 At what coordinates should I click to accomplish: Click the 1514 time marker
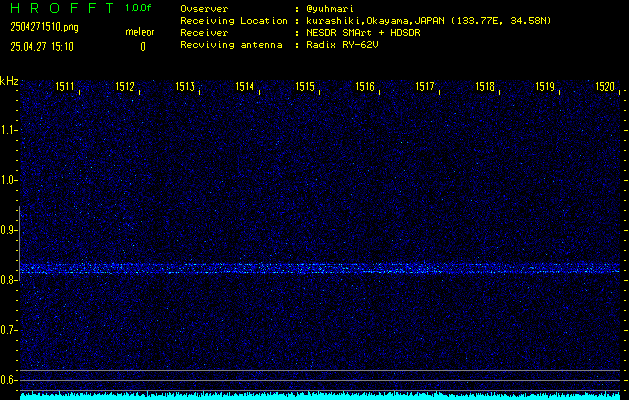tap(245, 87)
